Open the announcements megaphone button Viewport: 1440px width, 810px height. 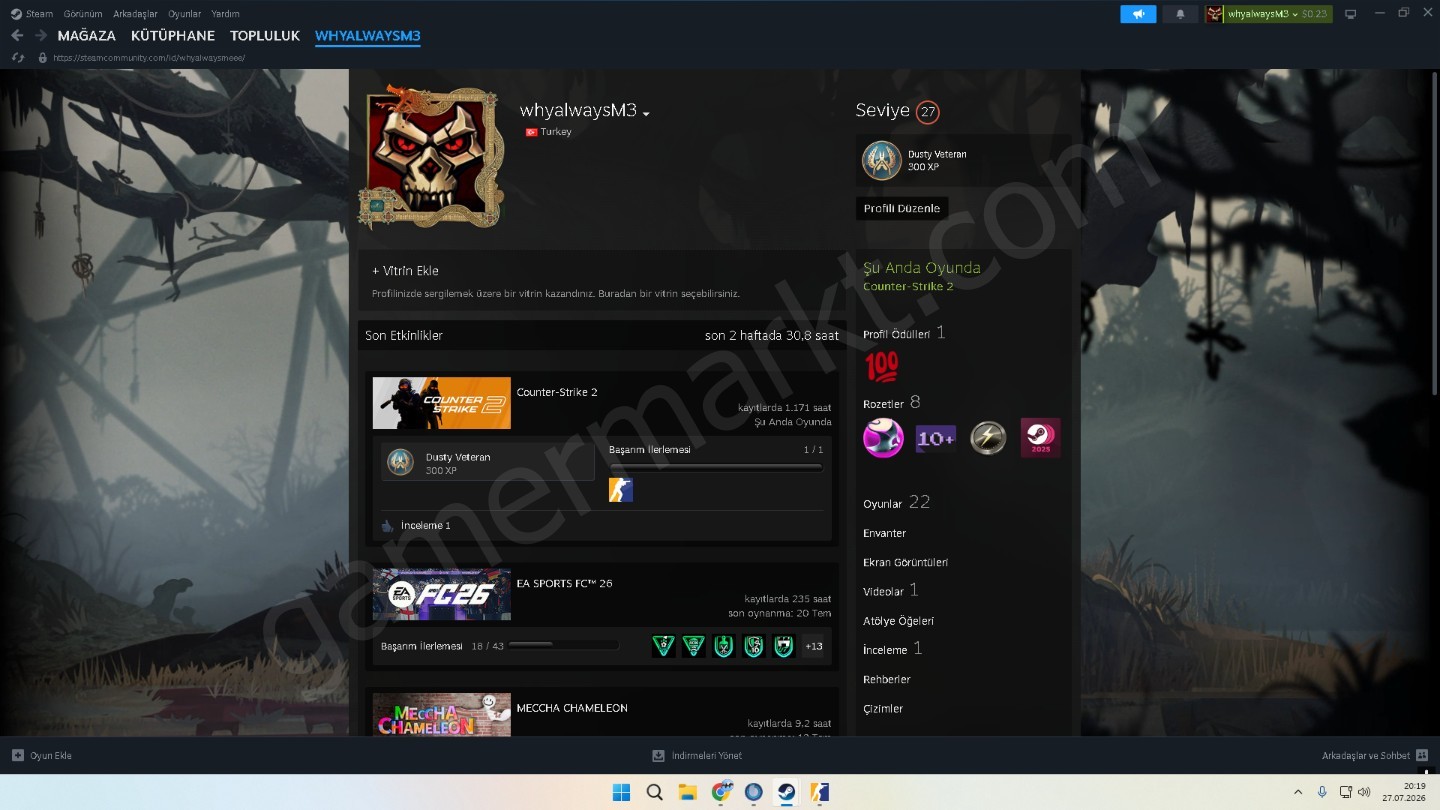pyautogui.click(x=1138, y=14)
